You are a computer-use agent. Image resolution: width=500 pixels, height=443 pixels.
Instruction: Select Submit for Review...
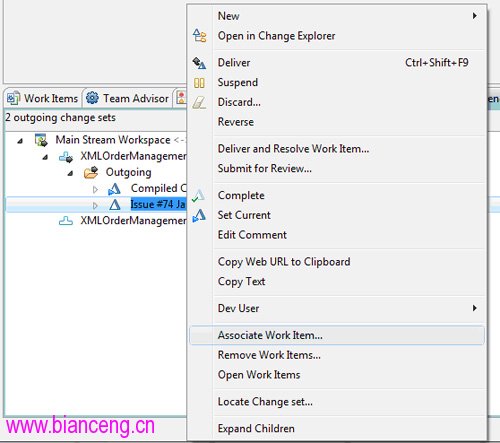[337, 168]
